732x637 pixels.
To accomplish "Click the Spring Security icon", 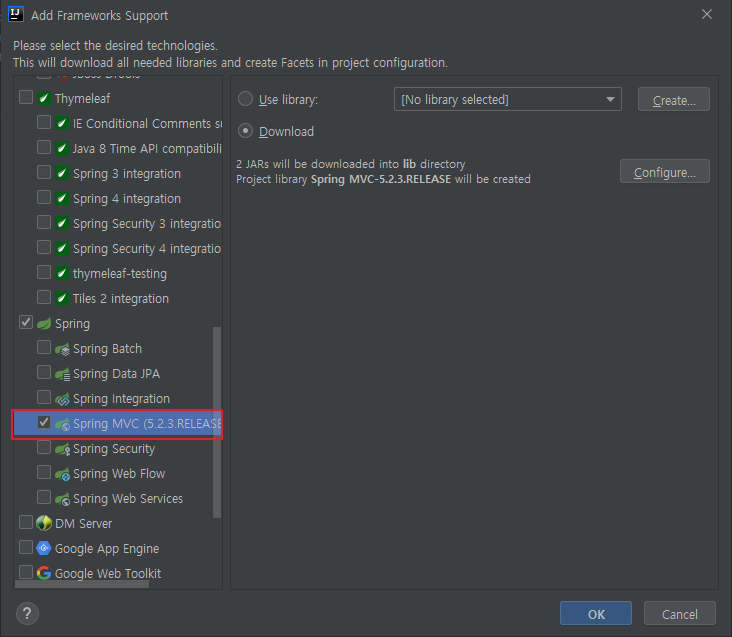I will click(62, 449).
